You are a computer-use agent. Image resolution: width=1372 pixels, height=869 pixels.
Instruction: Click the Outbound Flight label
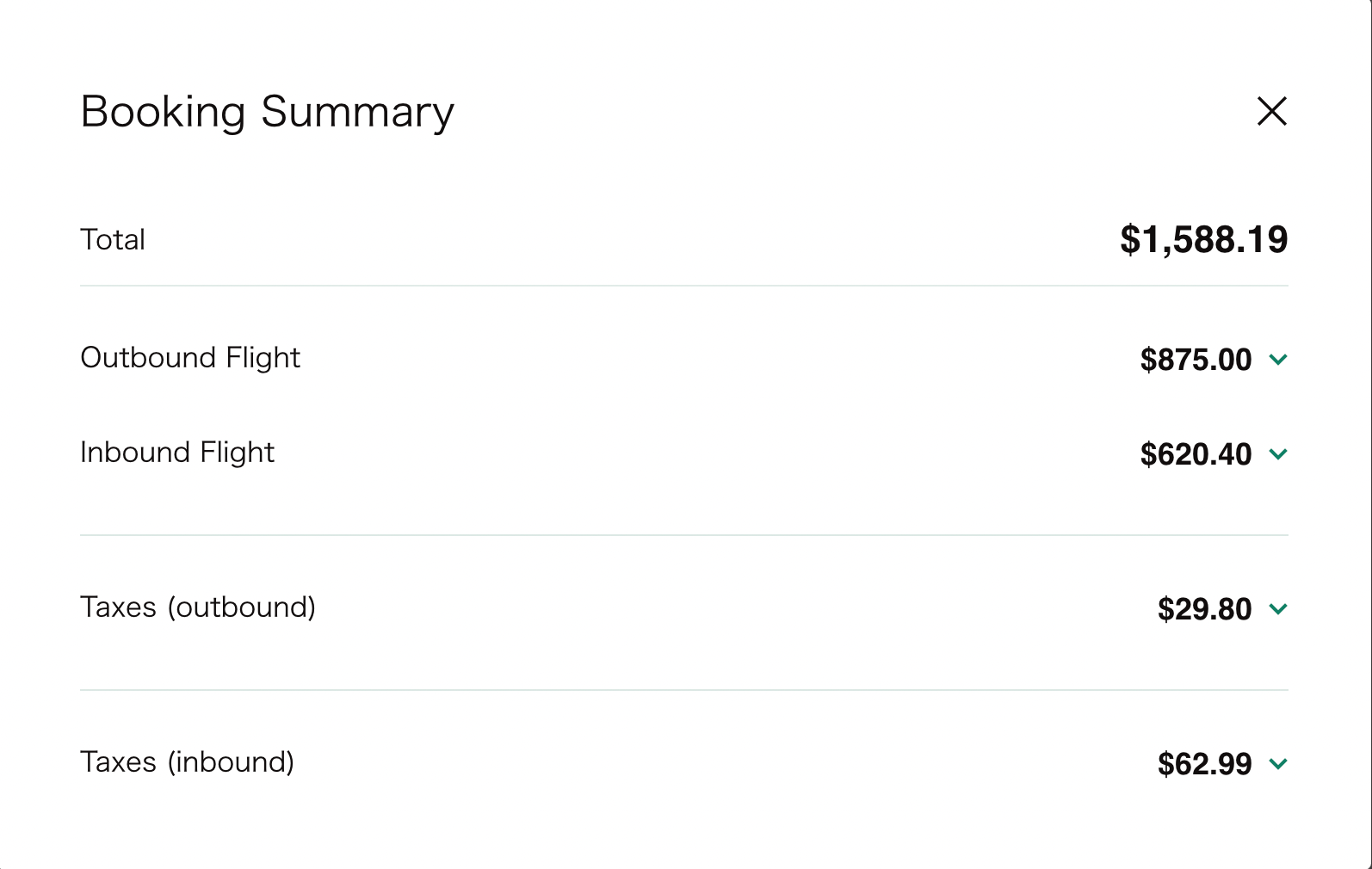click(x=190, y=358)
